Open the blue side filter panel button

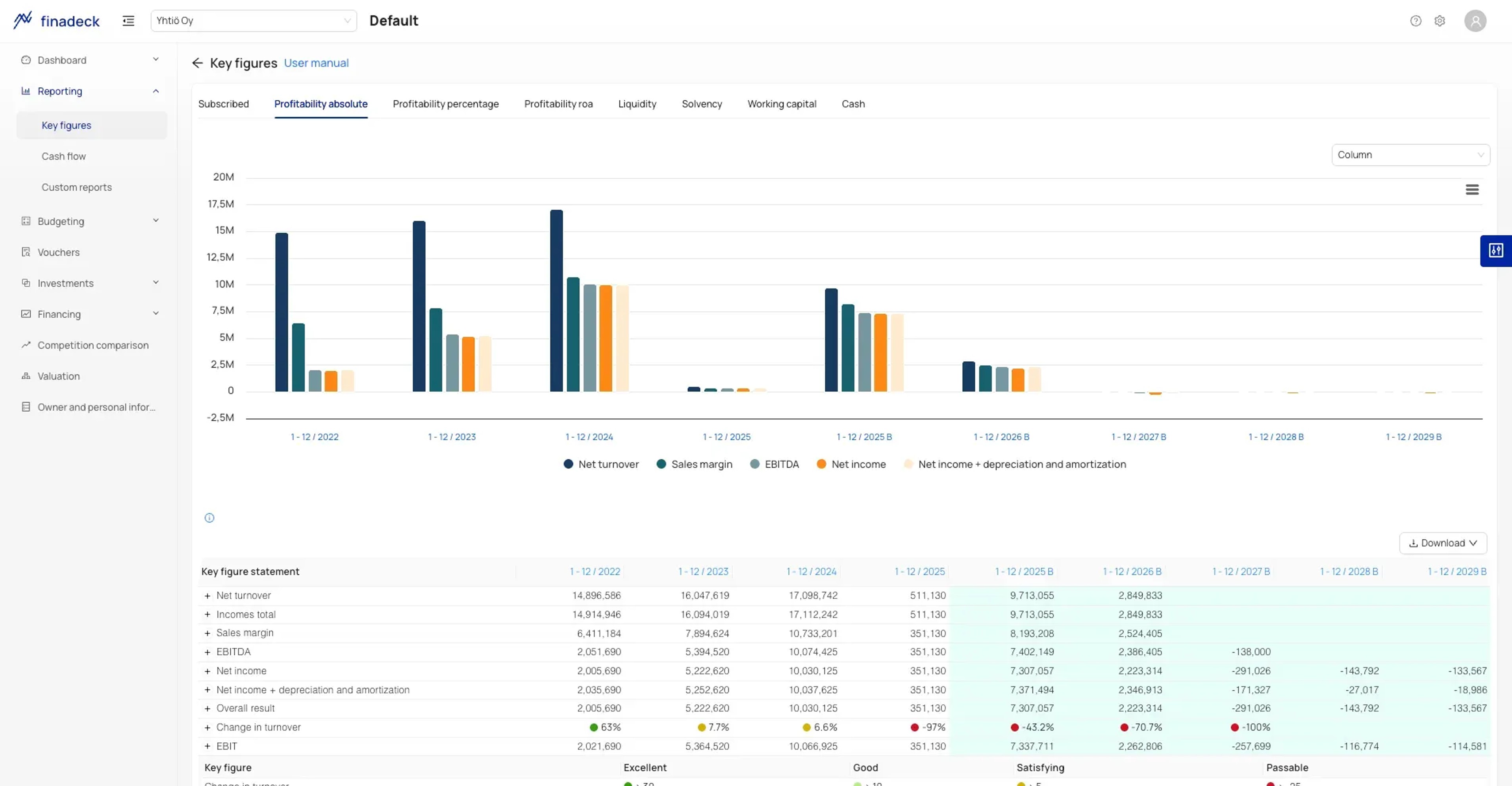[1495, 251]
